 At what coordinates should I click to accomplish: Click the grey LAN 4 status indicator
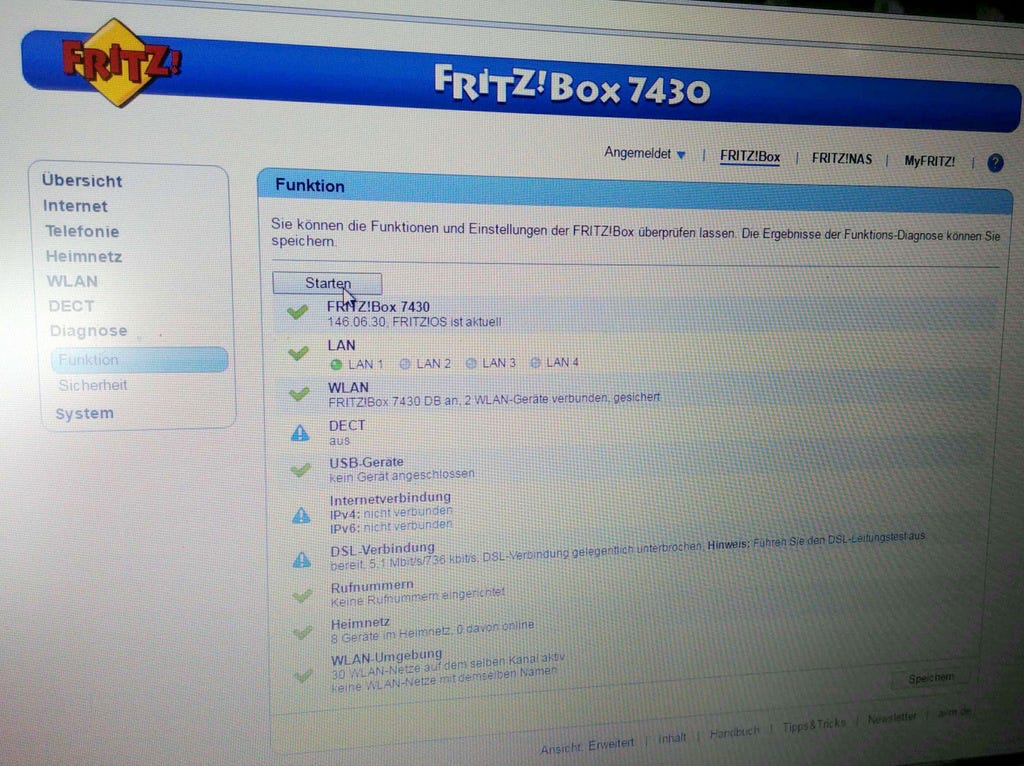point(535,362)
